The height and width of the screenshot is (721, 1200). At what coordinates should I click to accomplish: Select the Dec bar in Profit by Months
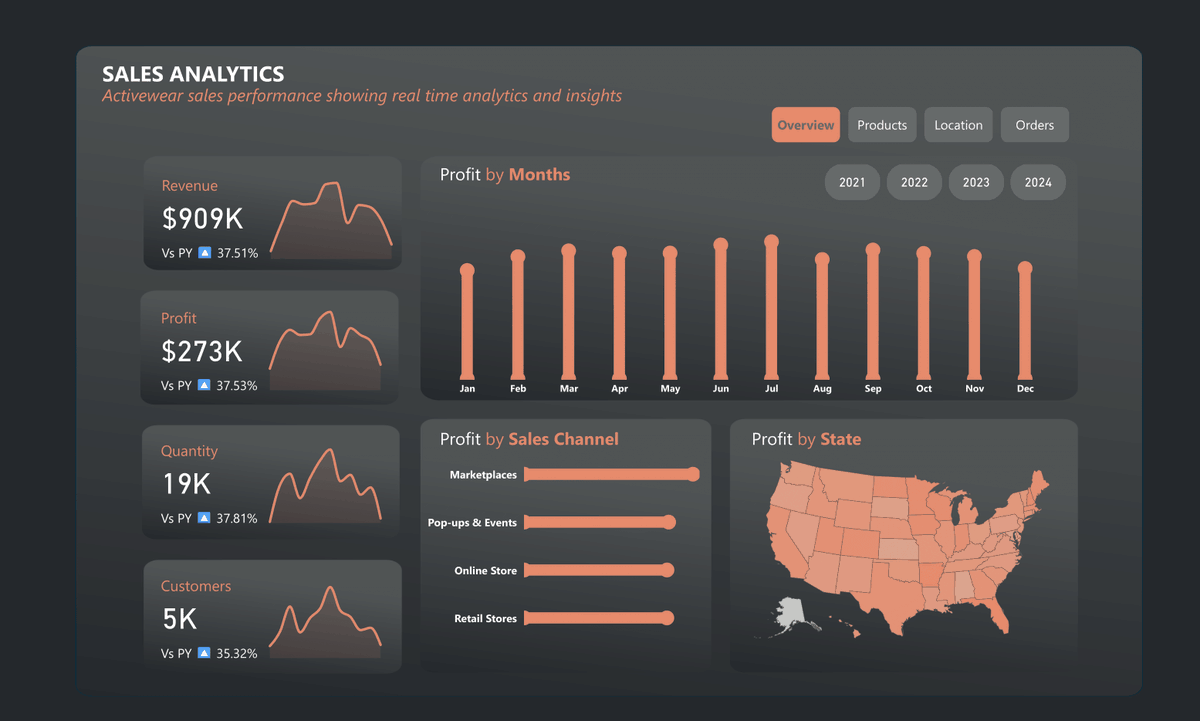(x=1025, y=322)
